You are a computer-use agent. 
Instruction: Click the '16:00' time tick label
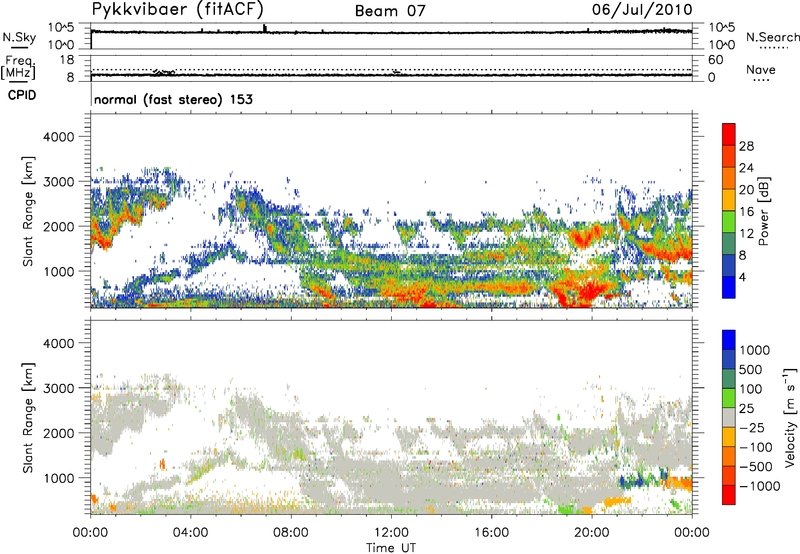(x=491, y=533)
